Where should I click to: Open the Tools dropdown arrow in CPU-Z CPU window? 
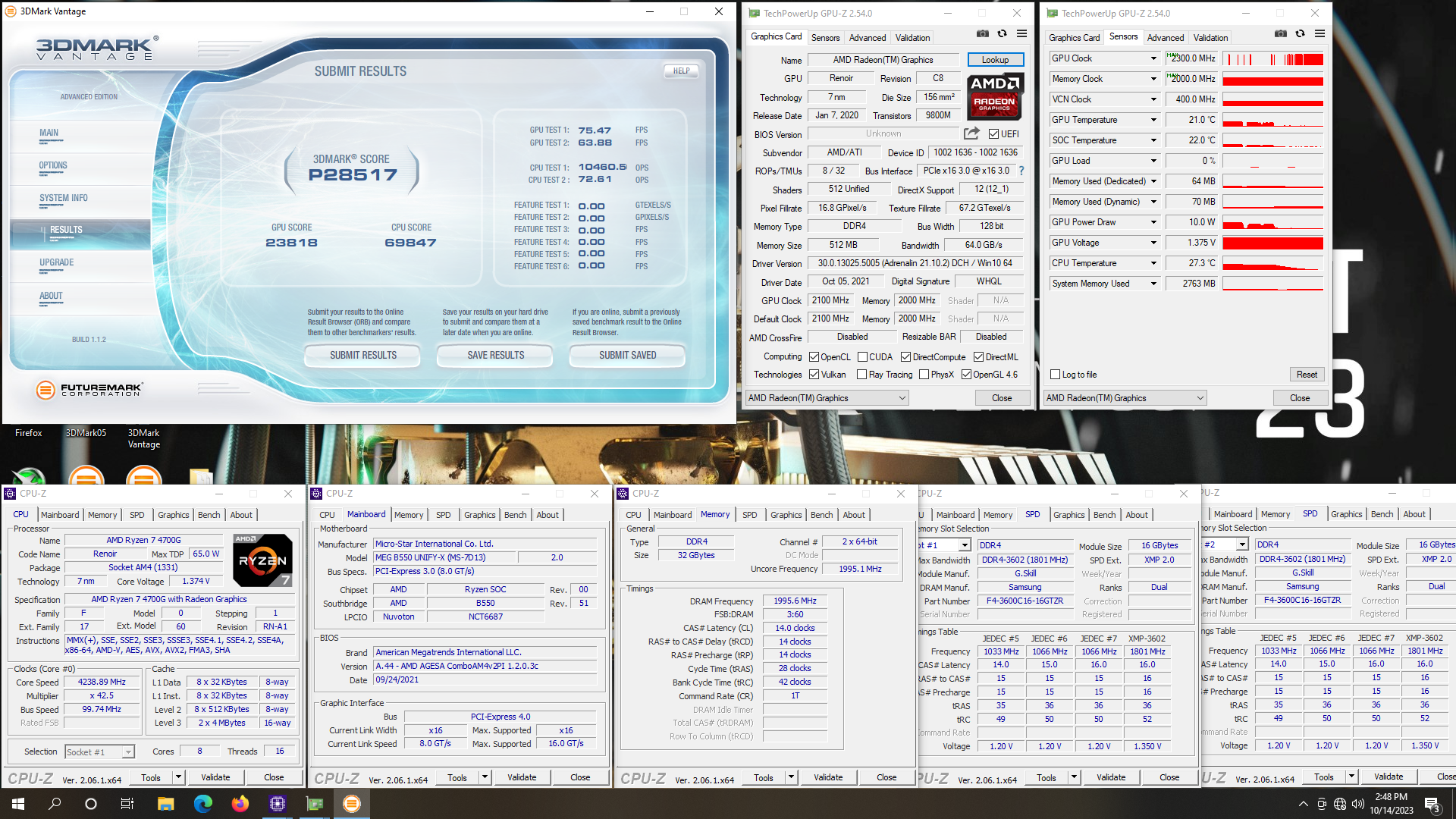[178, 777]
